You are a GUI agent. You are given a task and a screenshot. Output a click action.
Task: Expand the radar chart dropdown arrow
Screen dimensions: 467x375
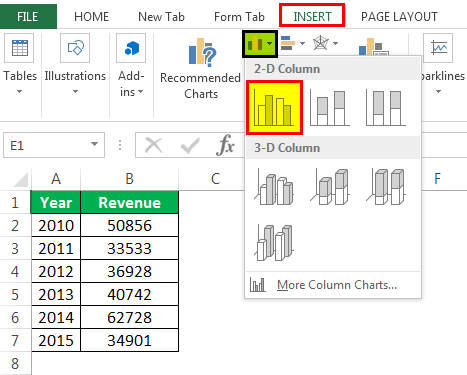pyautogui.click(x=335, y=43)
